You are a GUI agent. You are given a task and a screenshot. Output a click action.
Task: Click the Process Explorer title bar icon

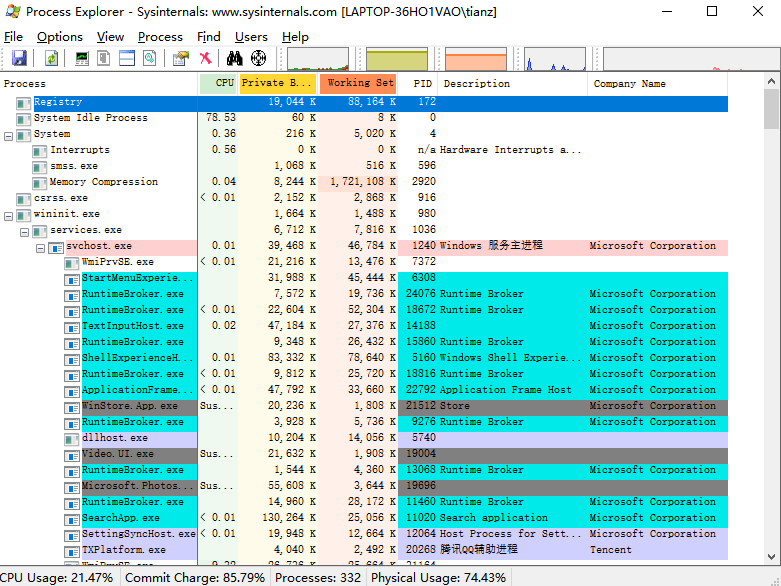(13, 11)
